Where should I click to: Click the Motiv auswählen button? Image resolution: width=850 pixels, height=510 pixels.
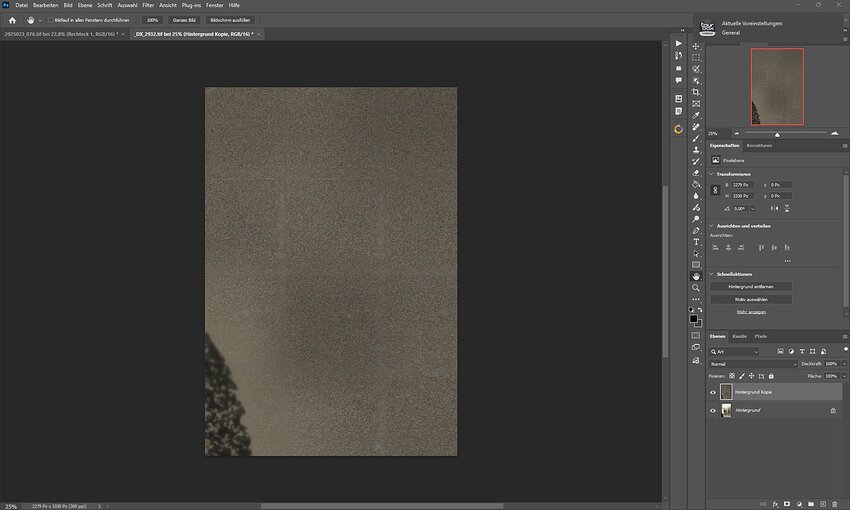[751, 299]
